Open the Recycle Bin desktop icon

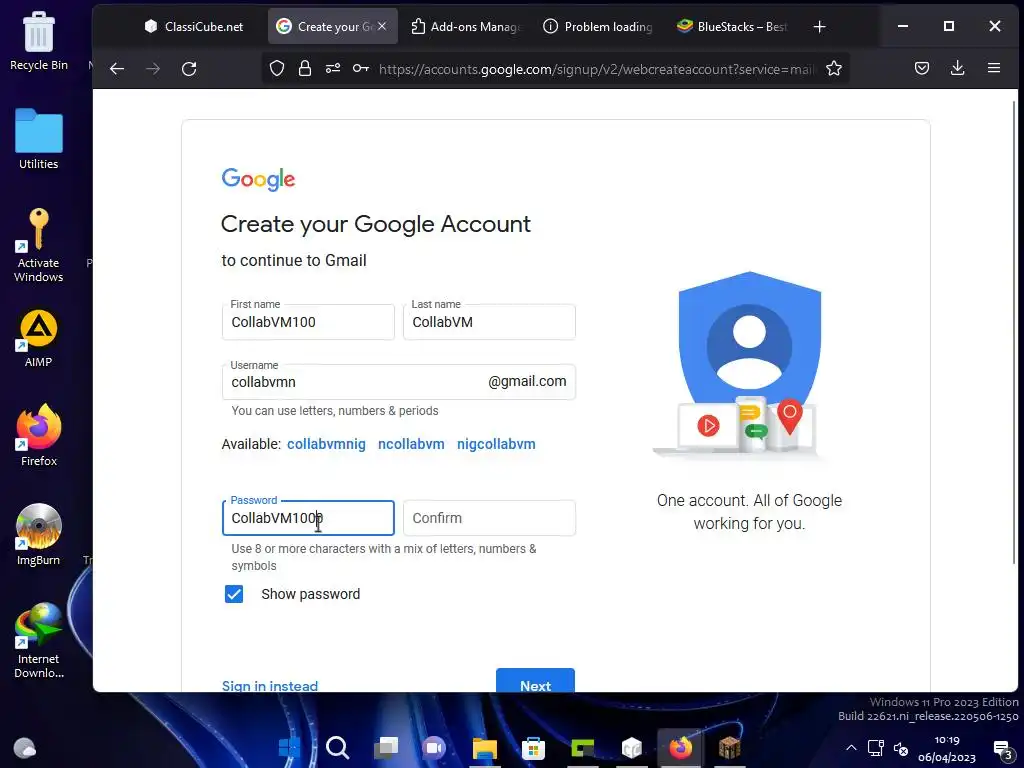pos(39,40)
